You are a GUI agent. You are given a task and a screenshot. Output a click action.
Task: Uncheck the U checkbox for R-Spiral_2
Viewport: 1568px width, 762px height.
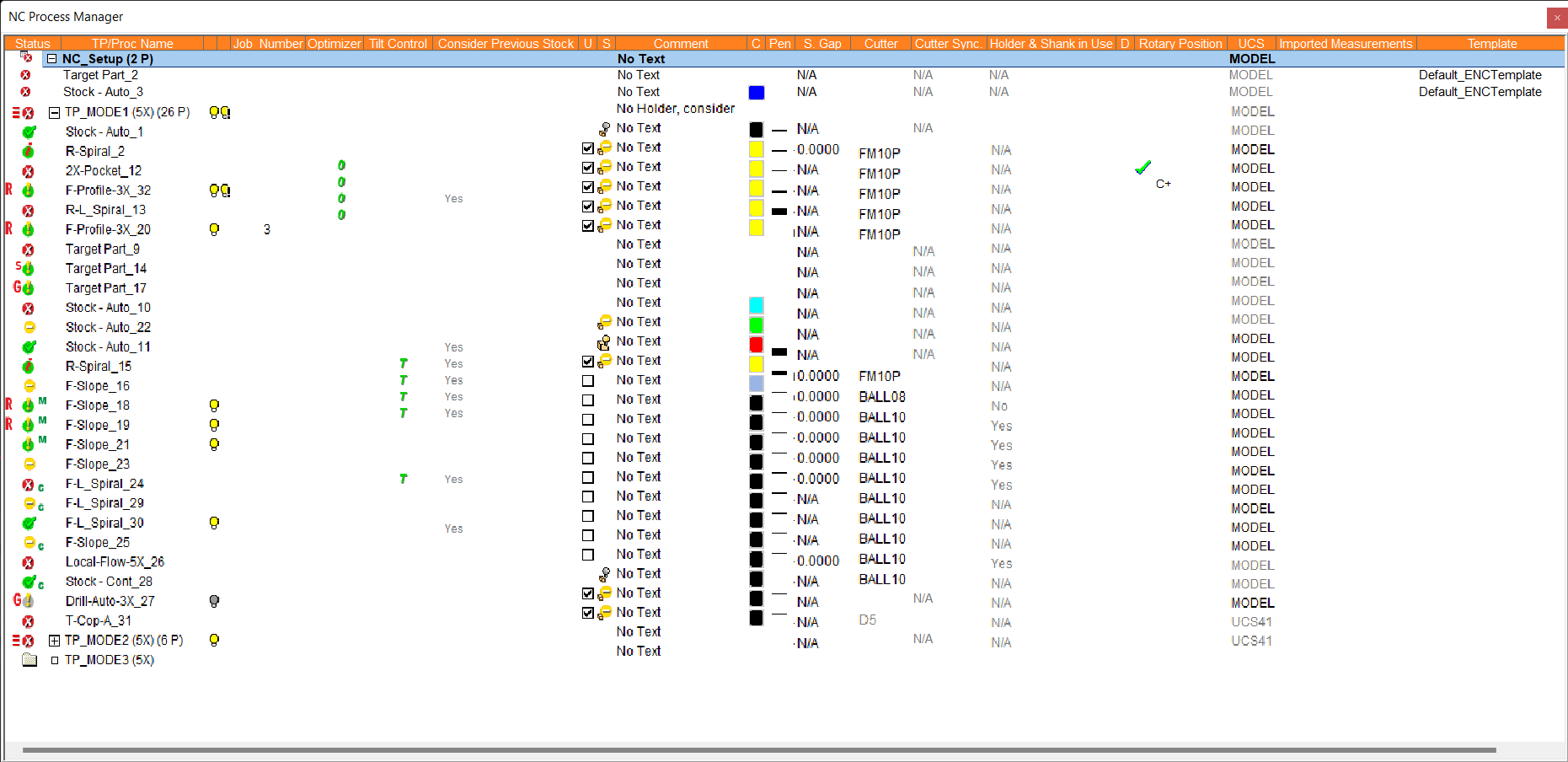[x=588, y=148]
